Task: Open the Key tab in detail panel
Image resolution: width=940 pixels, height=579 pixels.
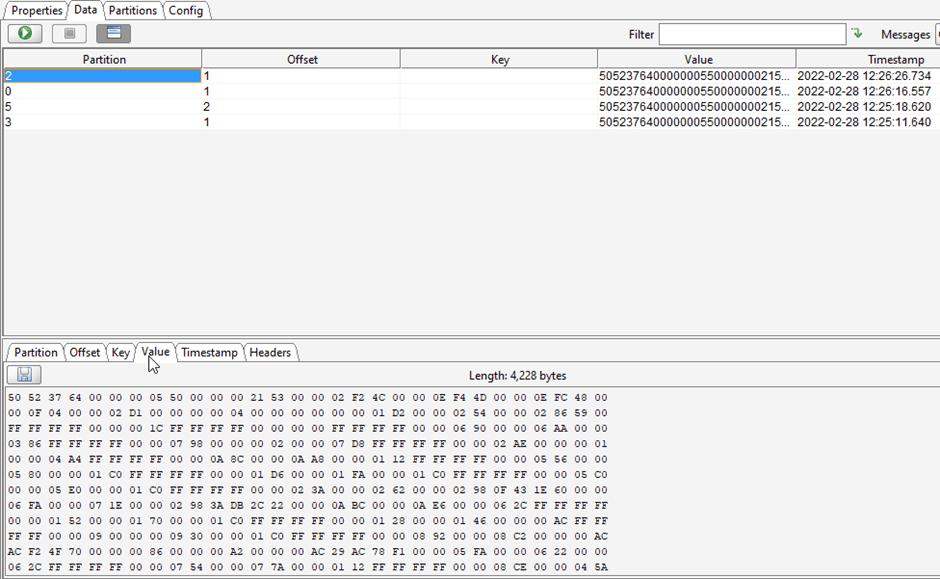Action: click(x=120, y=352)
